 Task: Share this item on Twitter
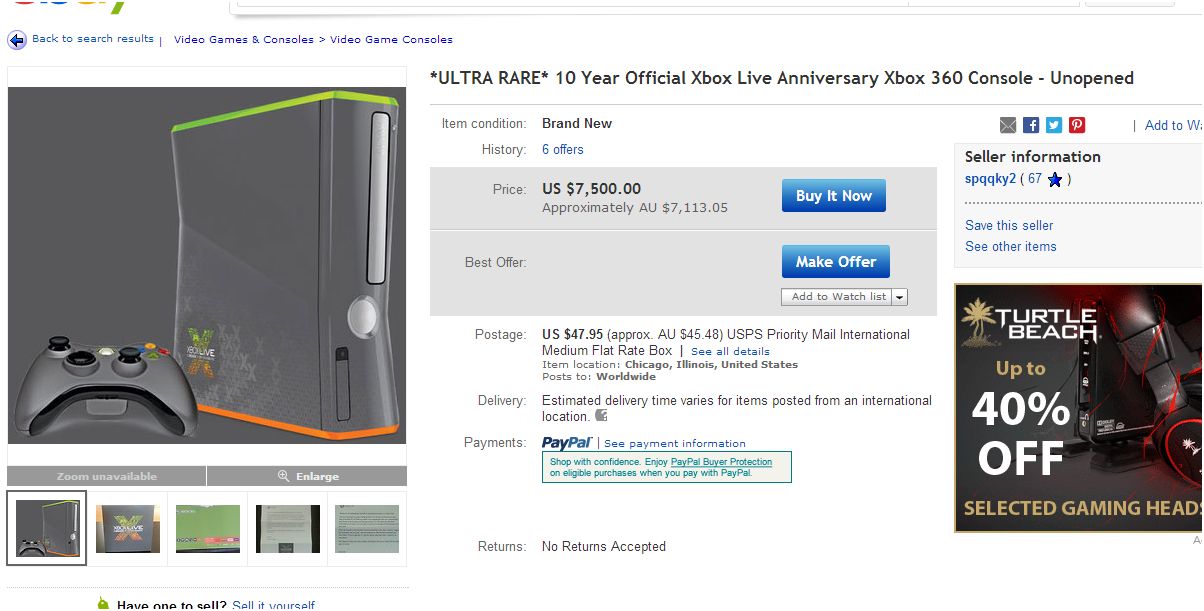click(x=1053, y=125)
